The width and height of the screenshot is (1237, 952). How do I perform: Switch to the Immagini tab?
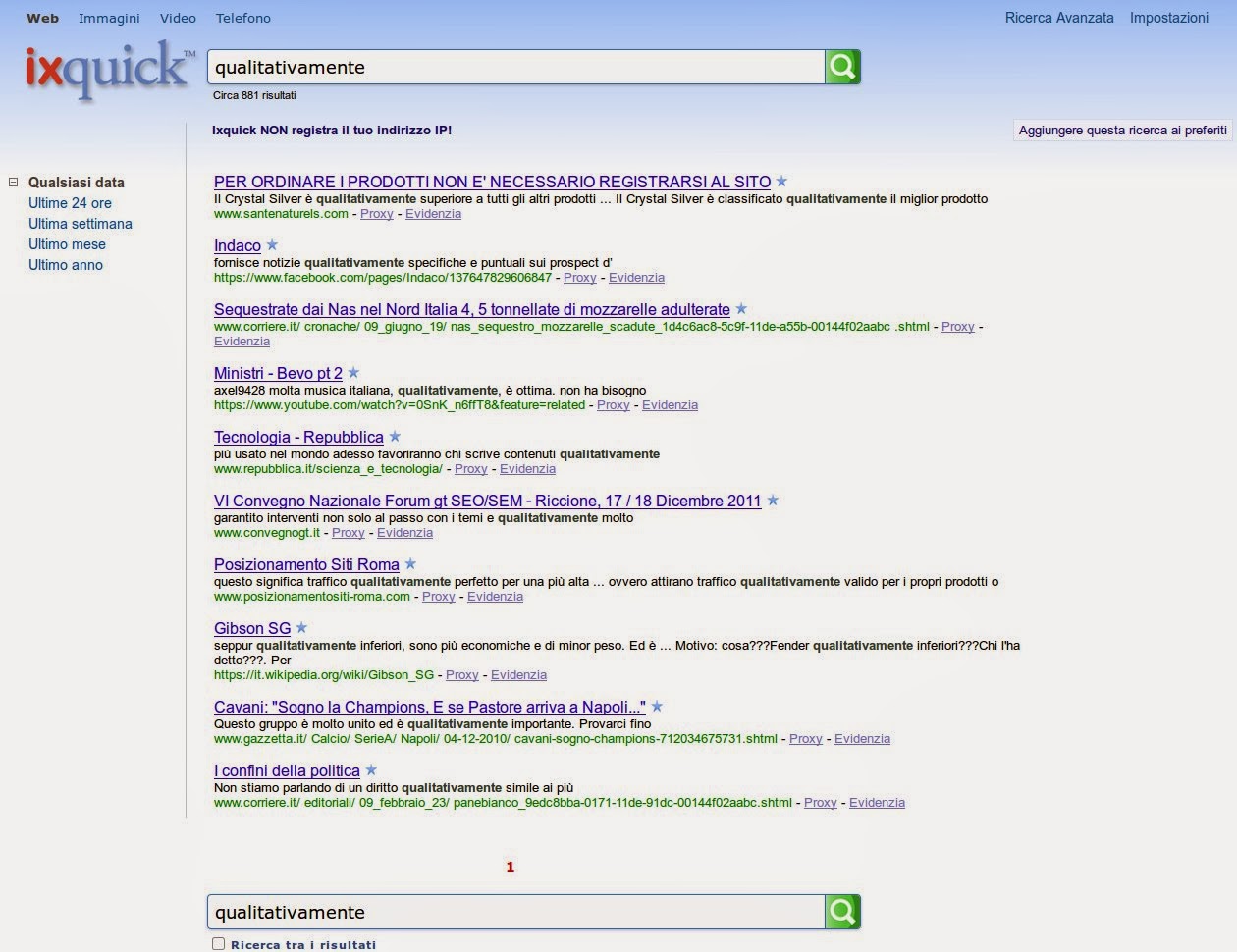coord(109,18)
